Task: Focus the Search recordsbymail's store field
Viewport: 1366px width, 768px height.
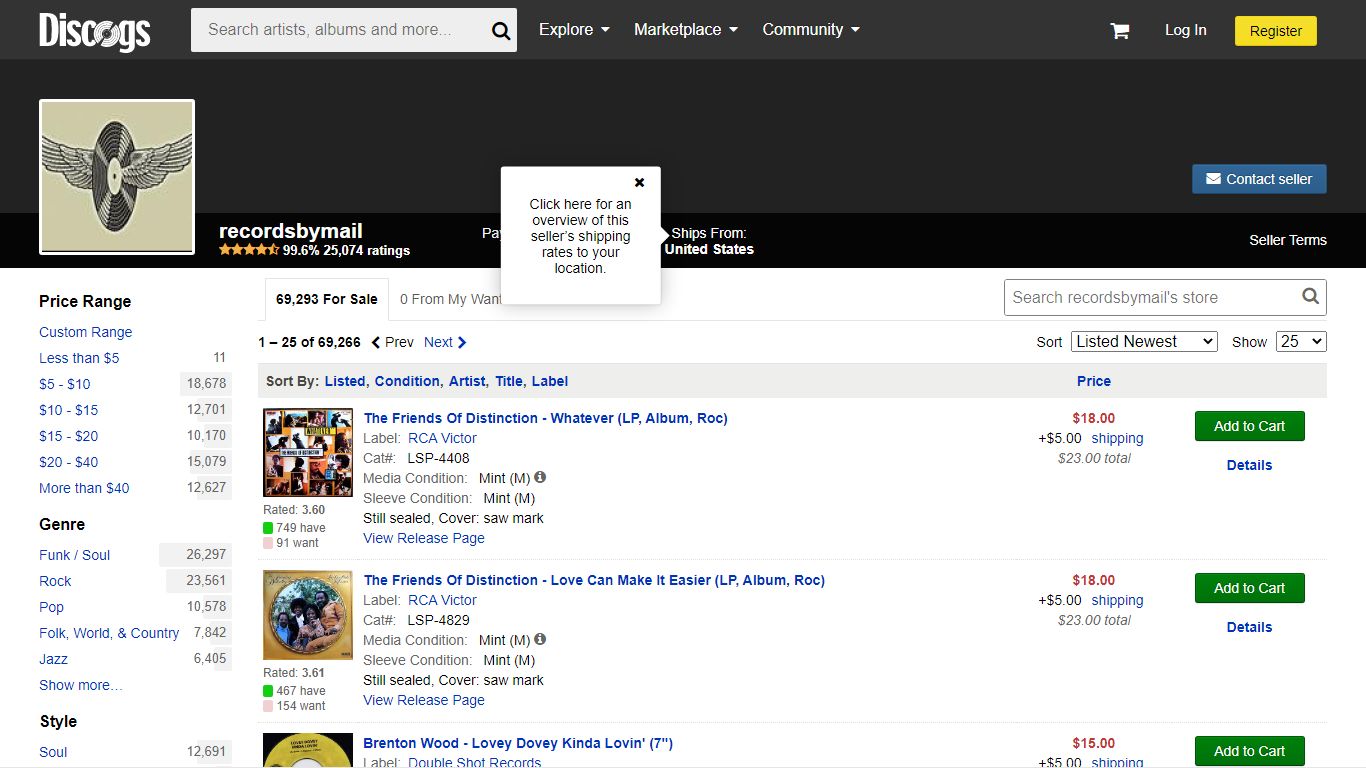Action: coord(1150,297)
